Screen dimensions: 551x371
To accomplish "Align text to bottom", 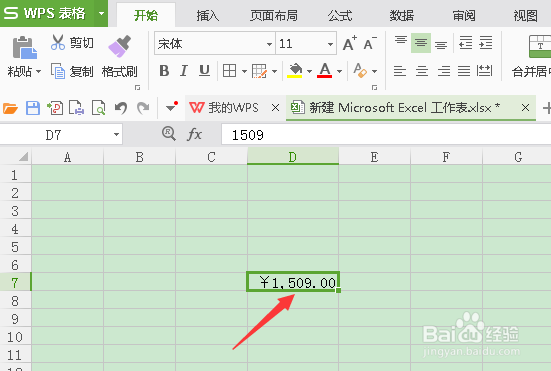I will [441, 45].
